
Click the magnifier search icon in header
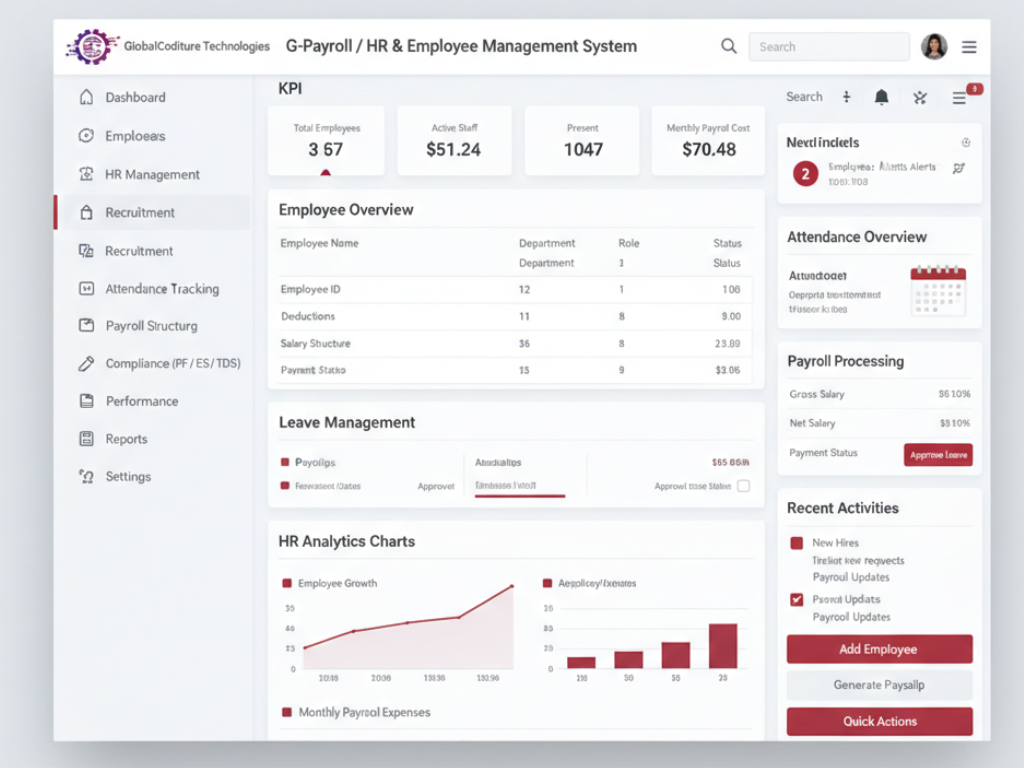pyautogui.click(x=729, y=46)
